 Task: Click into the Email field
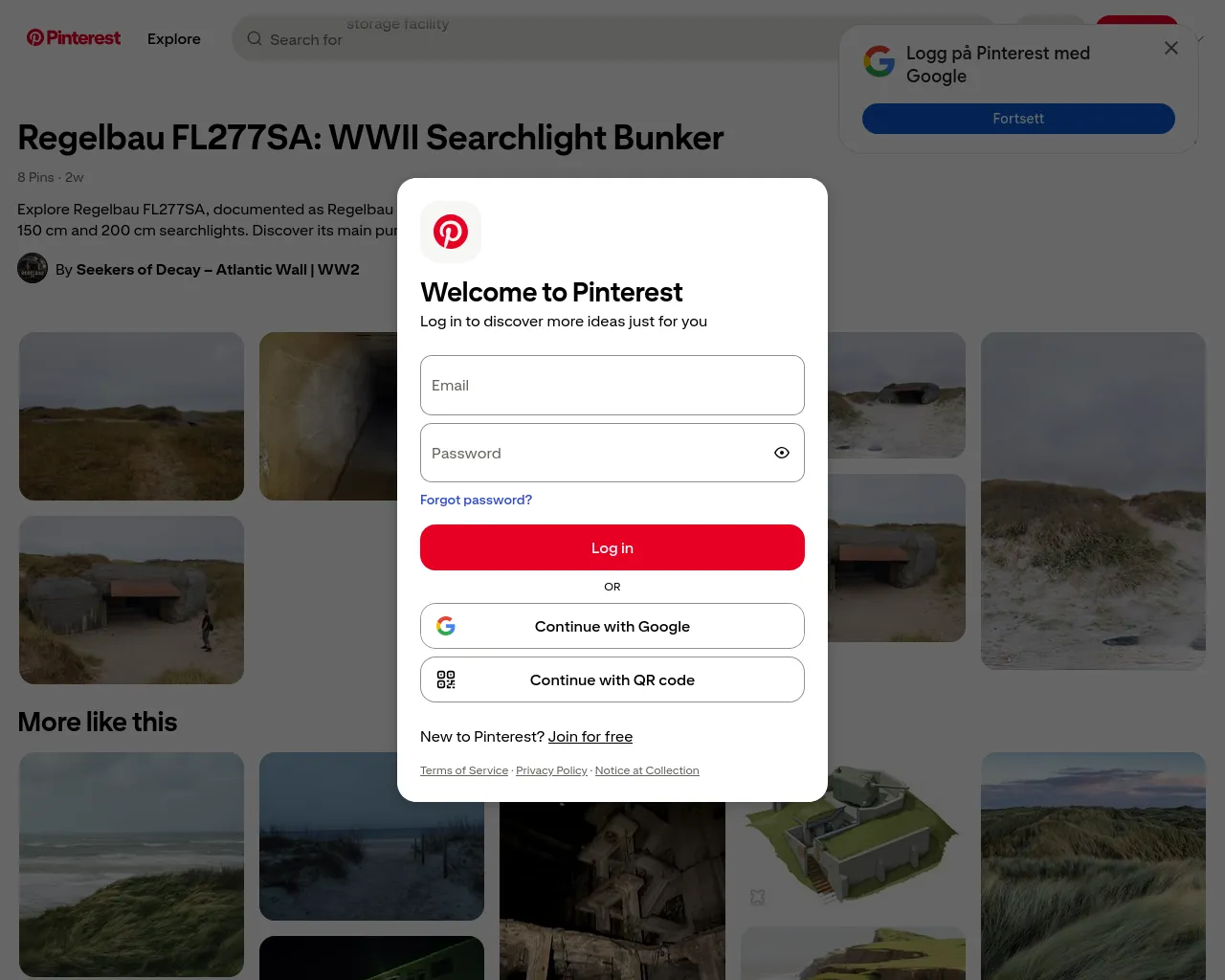[612, 386]
